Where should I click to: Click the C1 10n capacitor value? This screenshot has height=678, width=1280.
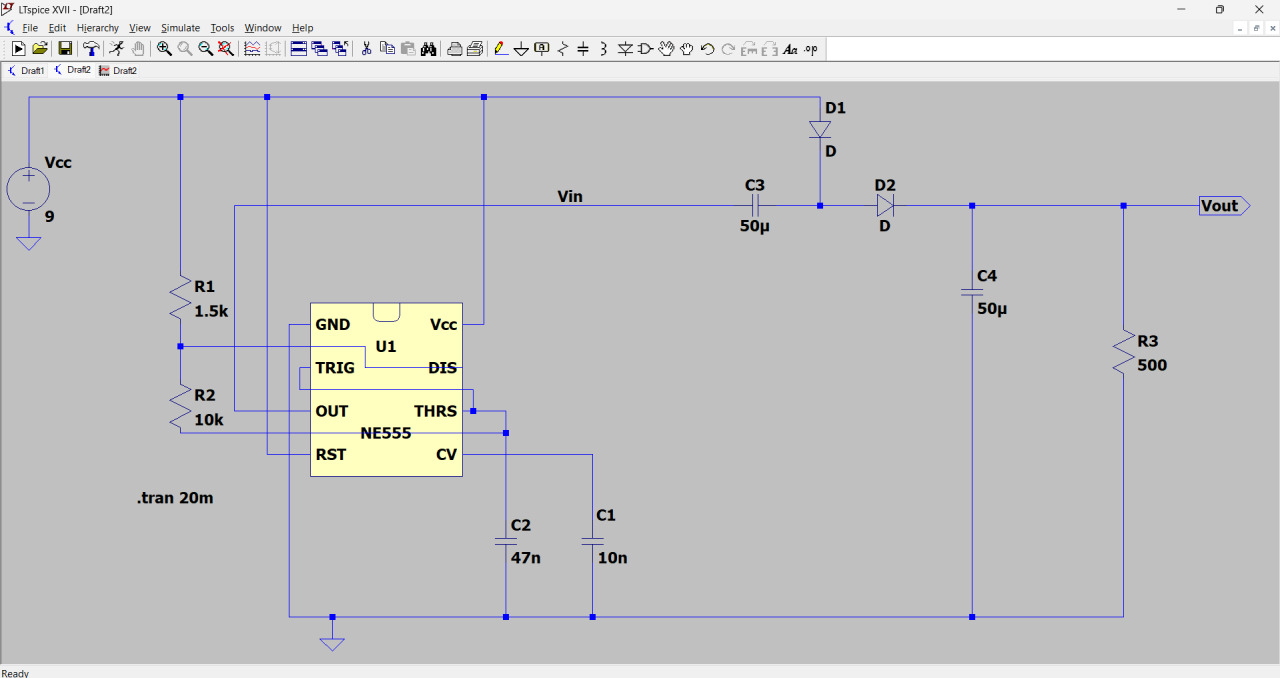pos(612,557)
